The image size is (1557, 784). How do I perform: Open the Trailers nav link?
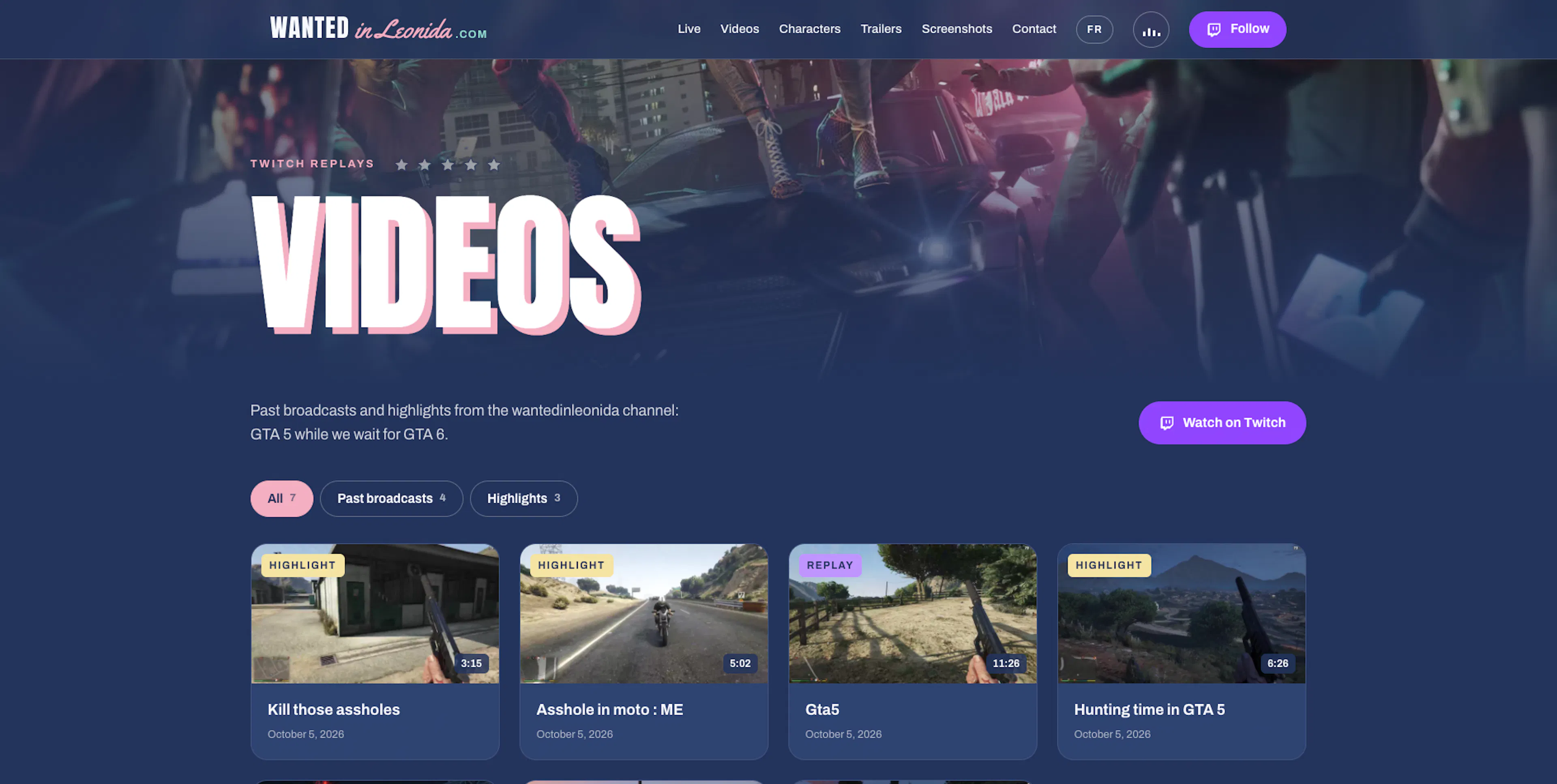[881, 29]
